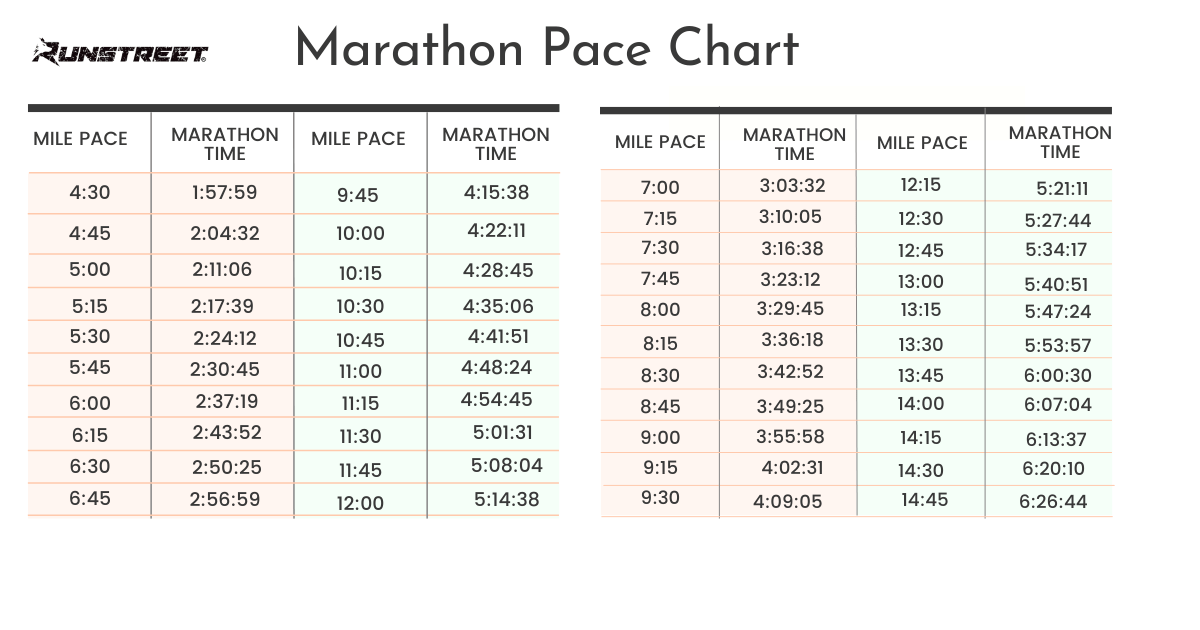Viewport: 1200px width, 630px height.
Task: Select marathon time 4:09:05
Action: [x=788, y=501]
